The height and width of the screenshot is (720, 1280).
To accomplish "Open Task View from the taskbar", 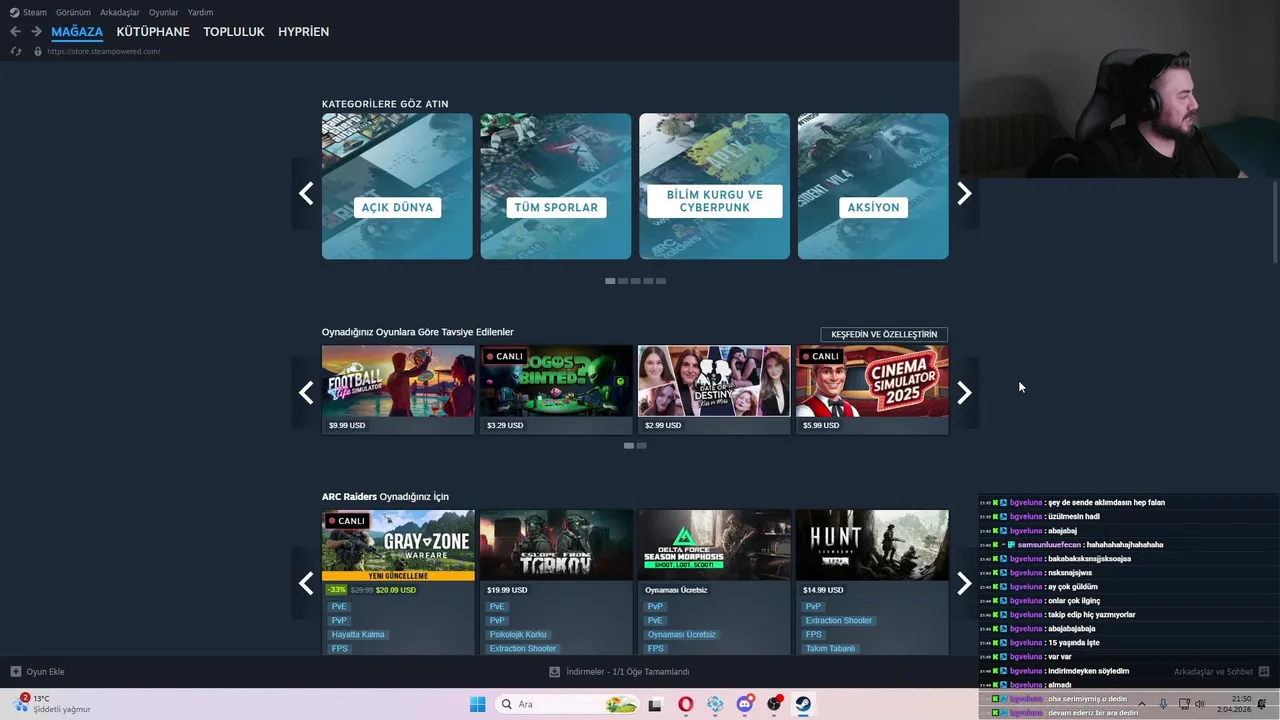I will [x=655, y=704].
